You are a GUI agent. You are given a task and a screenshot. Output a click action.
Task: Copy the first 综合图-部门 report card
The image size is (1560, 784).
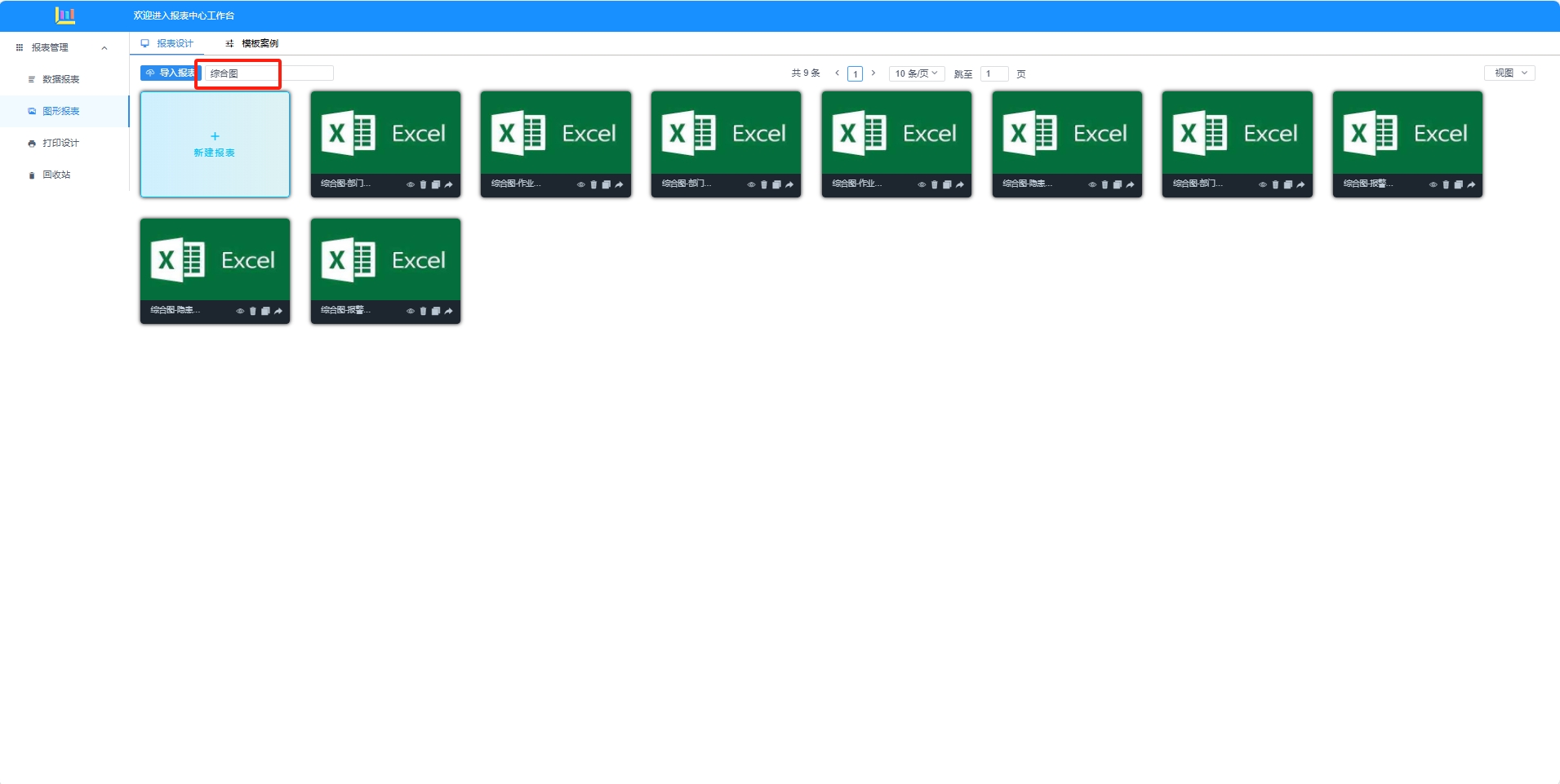[436, 184]
